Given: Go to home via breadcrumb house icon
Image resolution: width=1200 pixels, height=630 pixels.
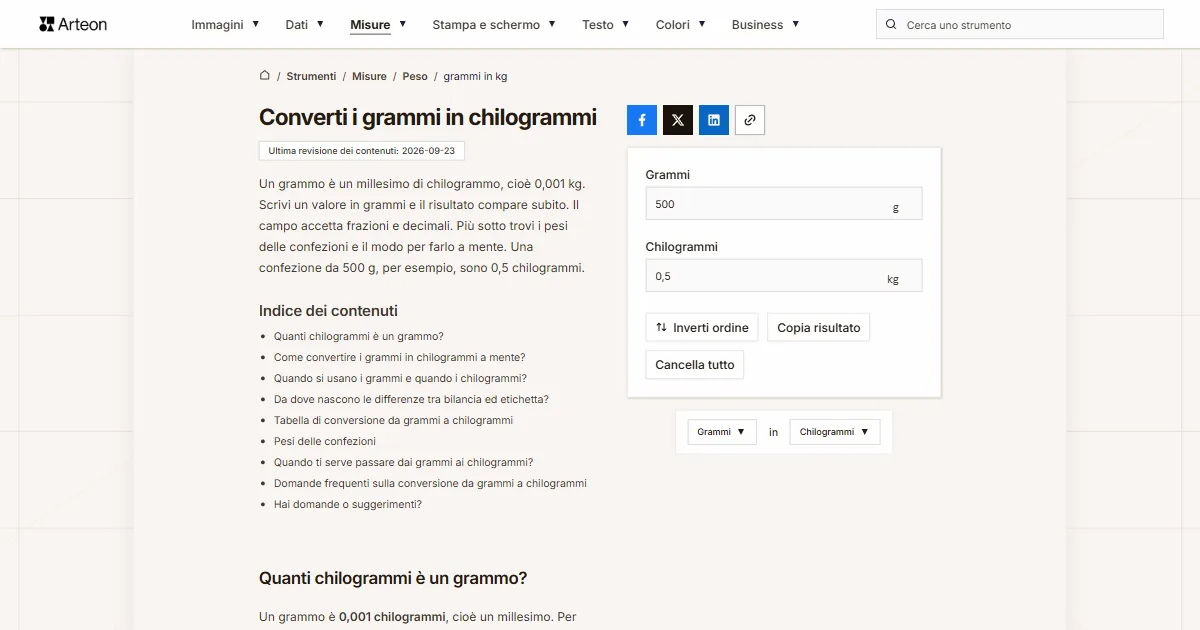Looking at the screenshot, I should [265, 75].
